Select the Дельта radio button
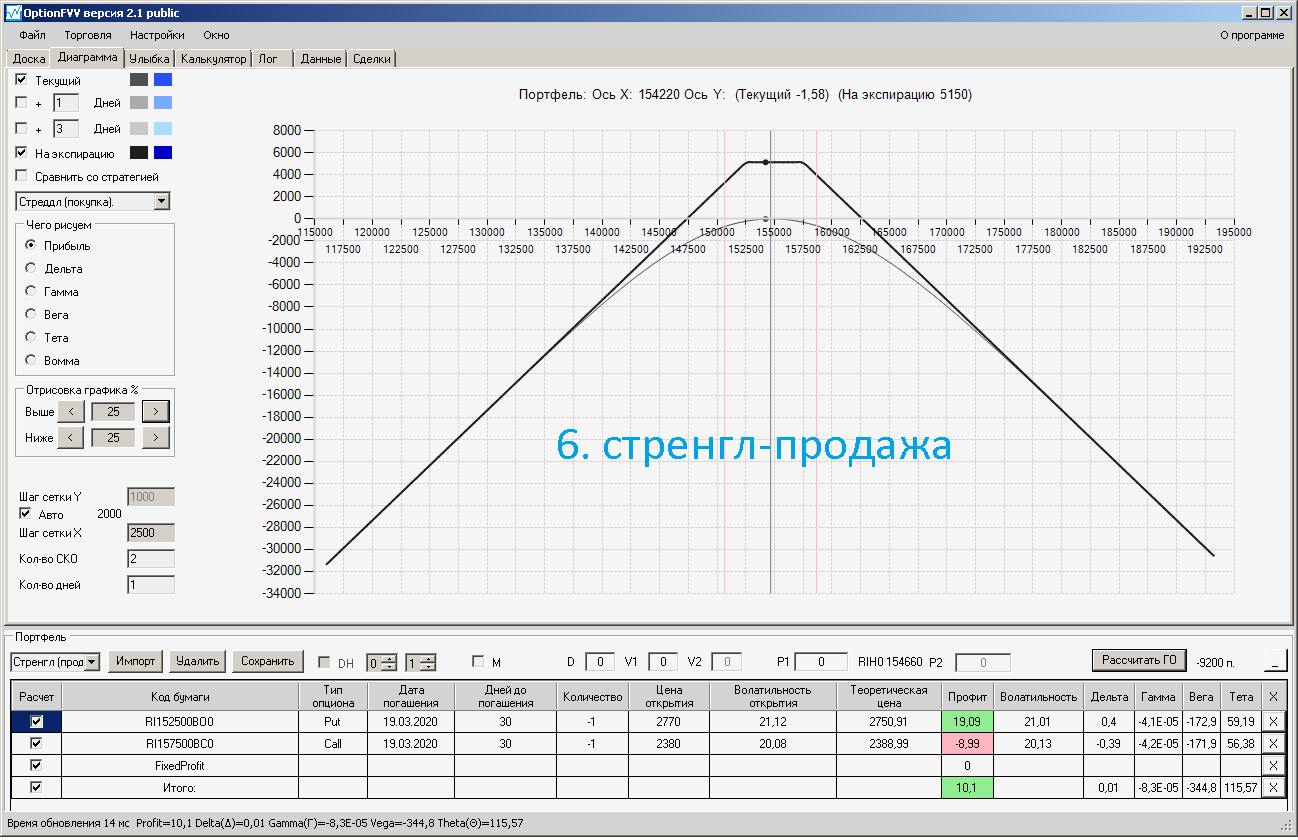 tap(31, 268)
